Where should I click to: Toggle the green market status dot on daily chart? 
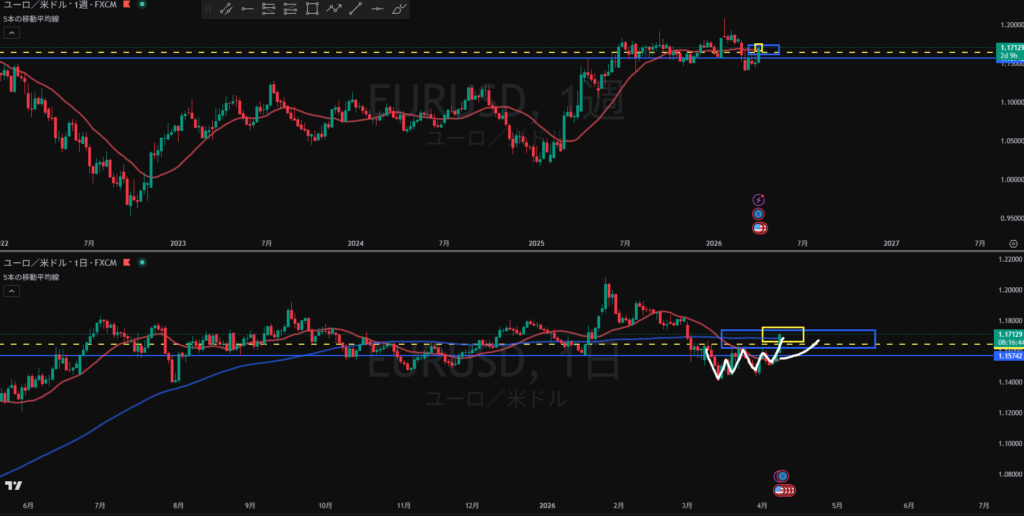[x=142, y=262]
